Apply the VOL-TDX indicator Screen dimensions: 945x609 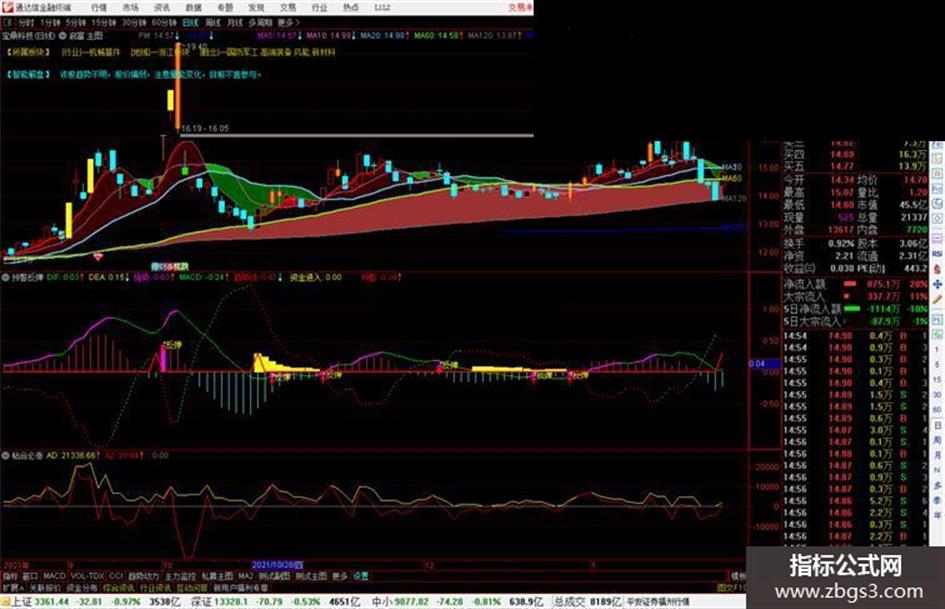tap(87, 576)
